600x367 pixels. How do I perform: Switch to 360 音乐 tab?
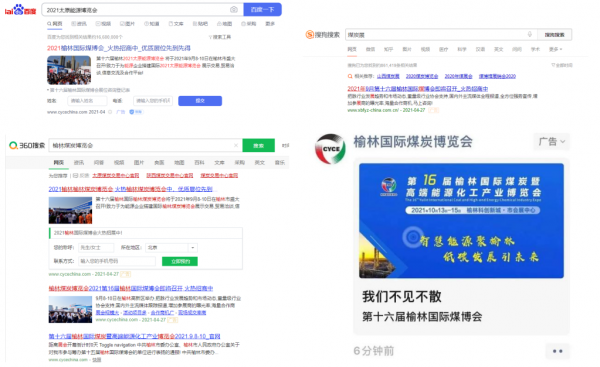(x=280, y=163)
